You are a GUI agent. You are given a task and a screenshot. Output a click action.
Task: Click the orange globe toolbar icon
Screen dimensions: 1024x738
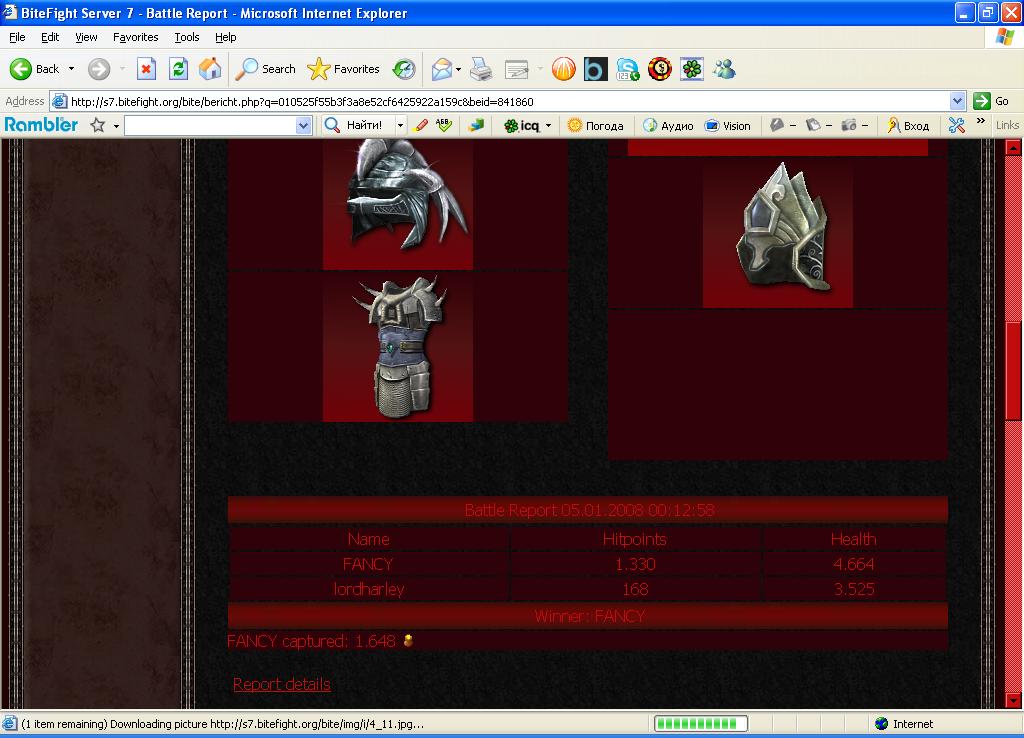(x=564, y=69)
